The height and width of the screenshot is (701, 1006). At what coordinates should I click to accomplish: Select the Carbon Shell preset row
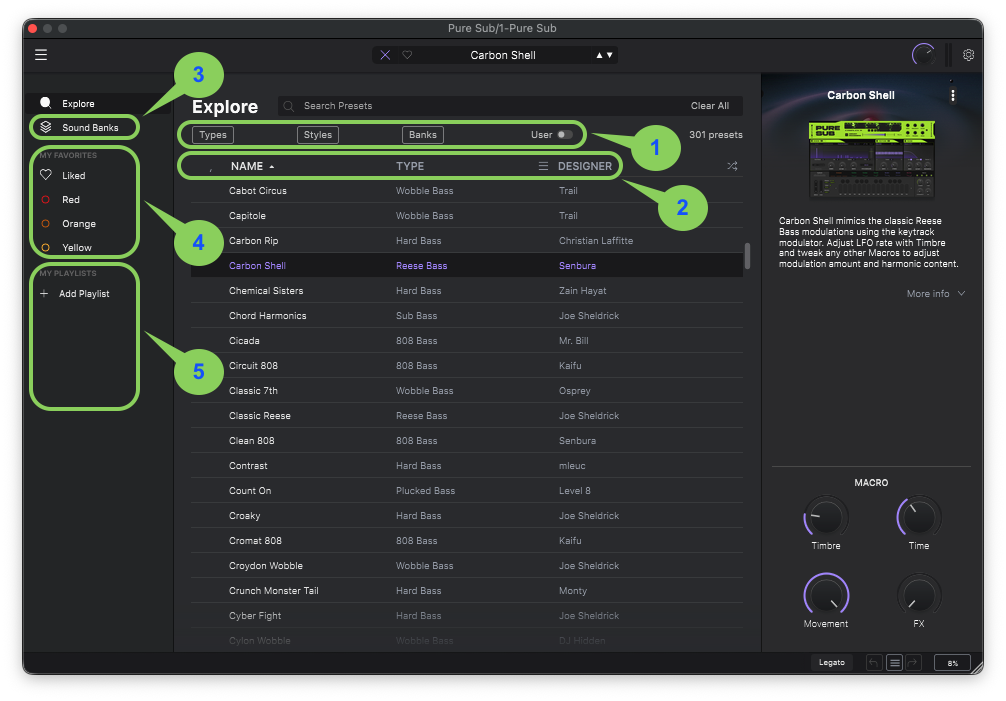click(x=466, y=266)
